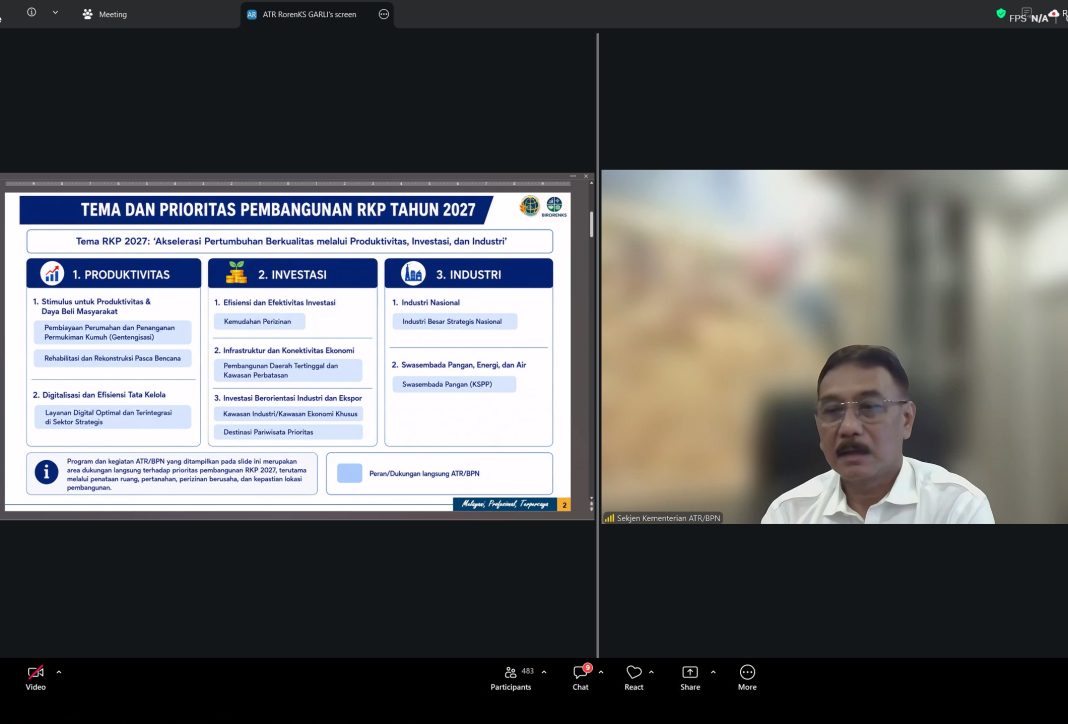Click the divider between screen and video

click(598, 345)
